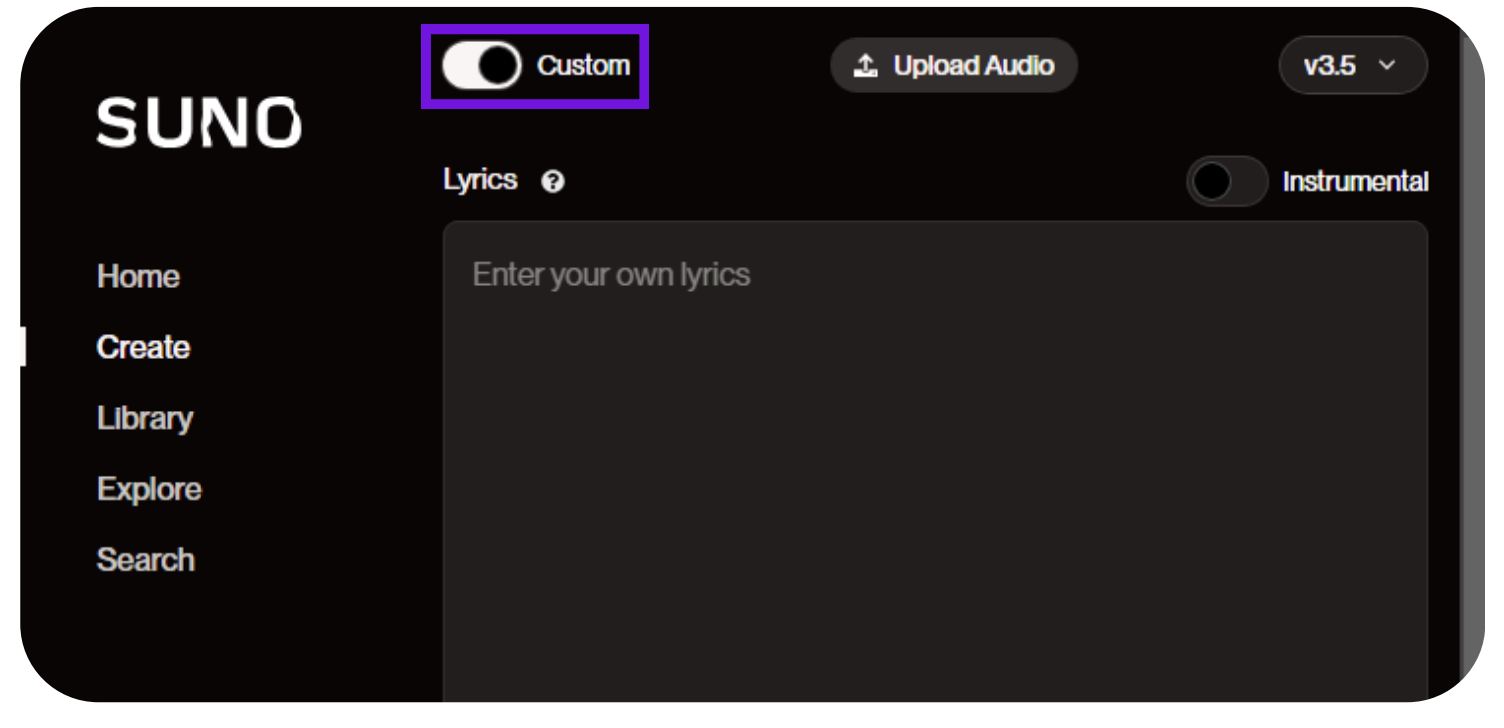Turn off the Custom mode switch
This screenshot has height=728, width=1504.
point(482,66)
